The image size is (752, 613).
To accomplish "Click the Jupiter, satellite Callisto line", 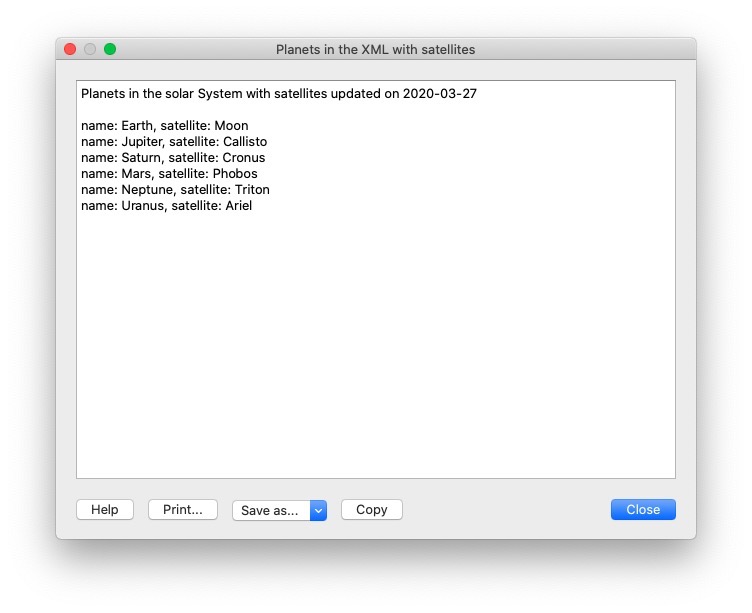I will (174, 142).
